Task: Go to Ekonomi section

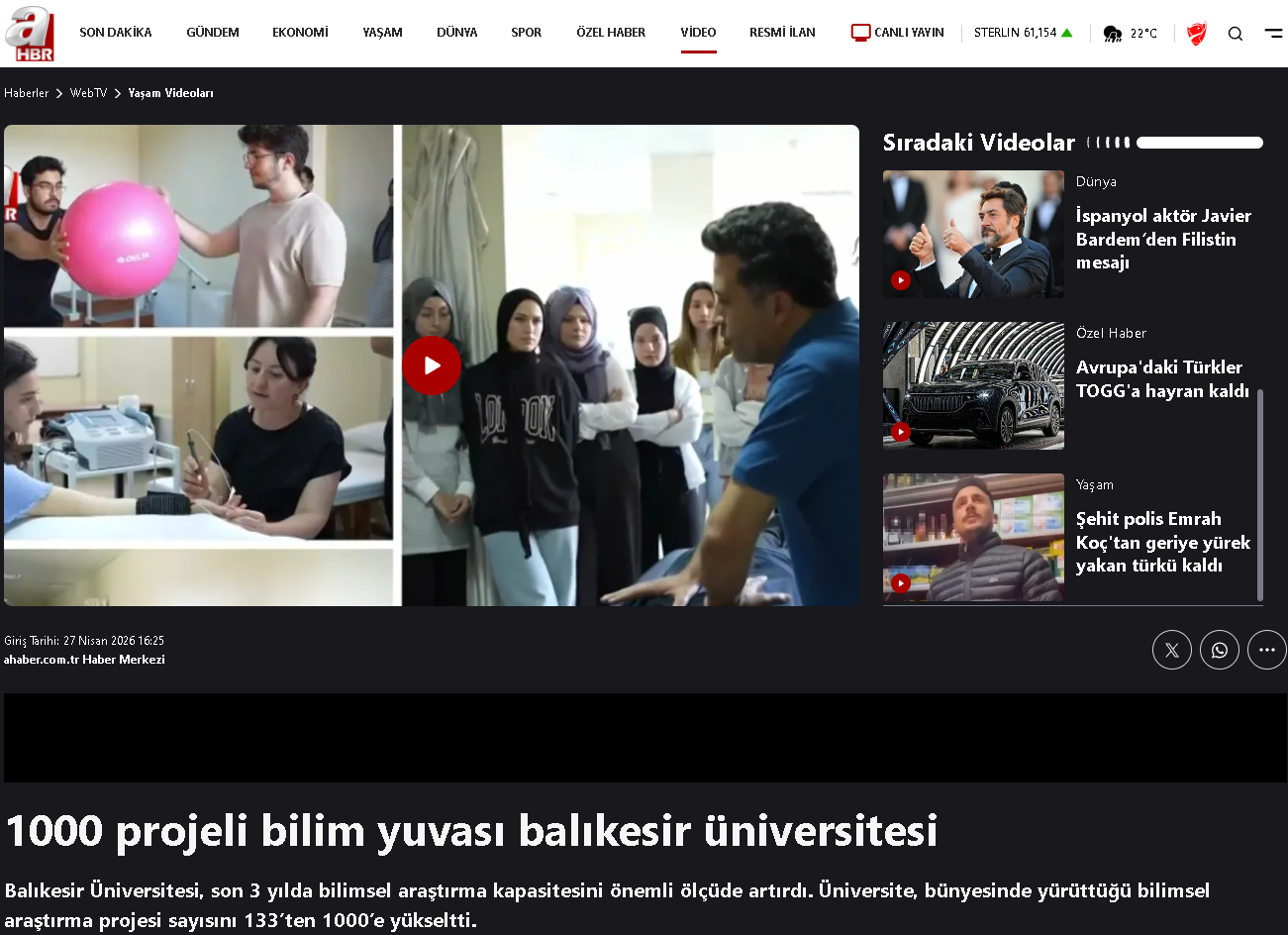Action: pos(300,33)
